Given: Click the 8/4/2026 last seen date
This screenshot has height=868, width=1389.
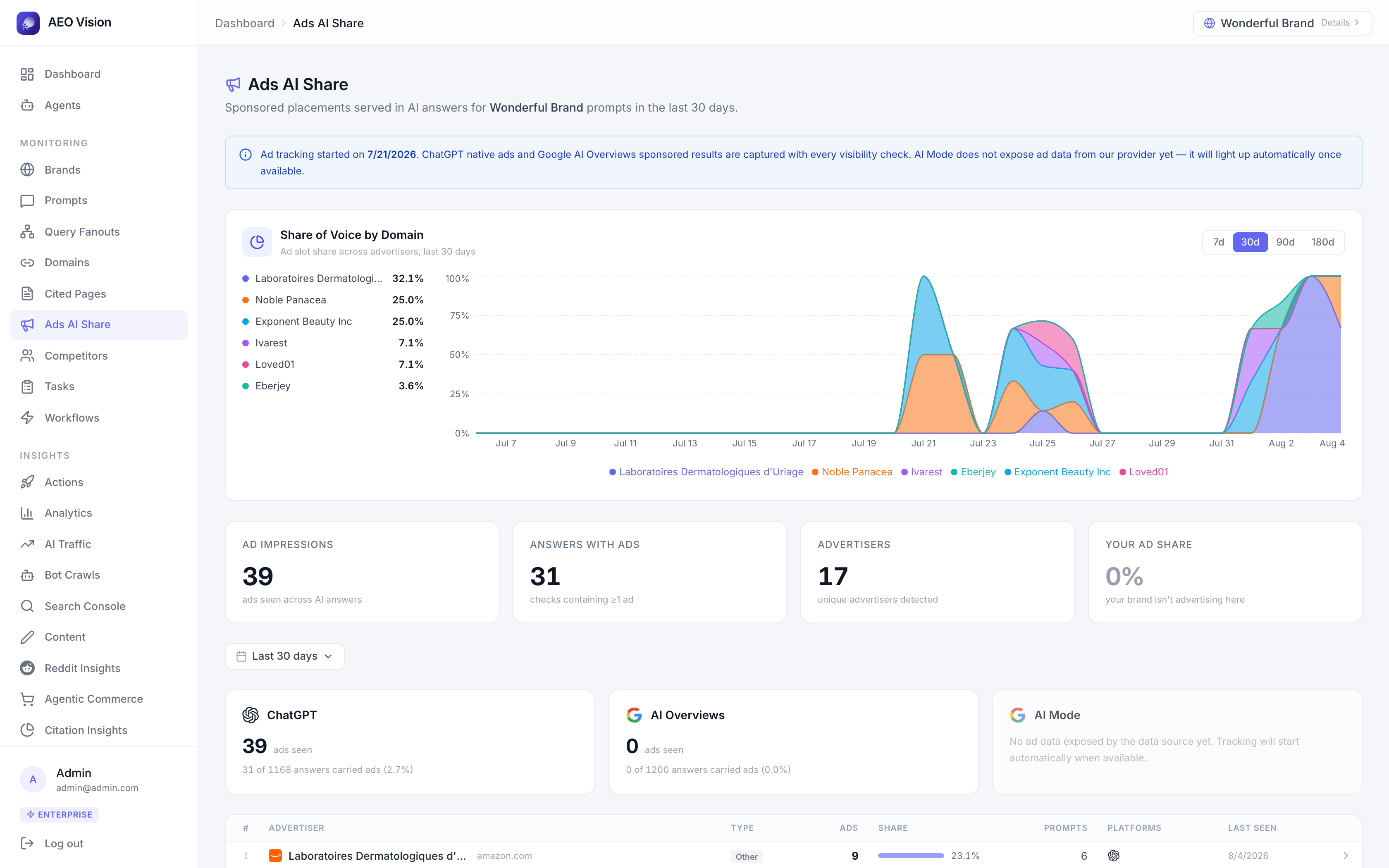Looking at the screenshot, I should tap(1248, 855).
